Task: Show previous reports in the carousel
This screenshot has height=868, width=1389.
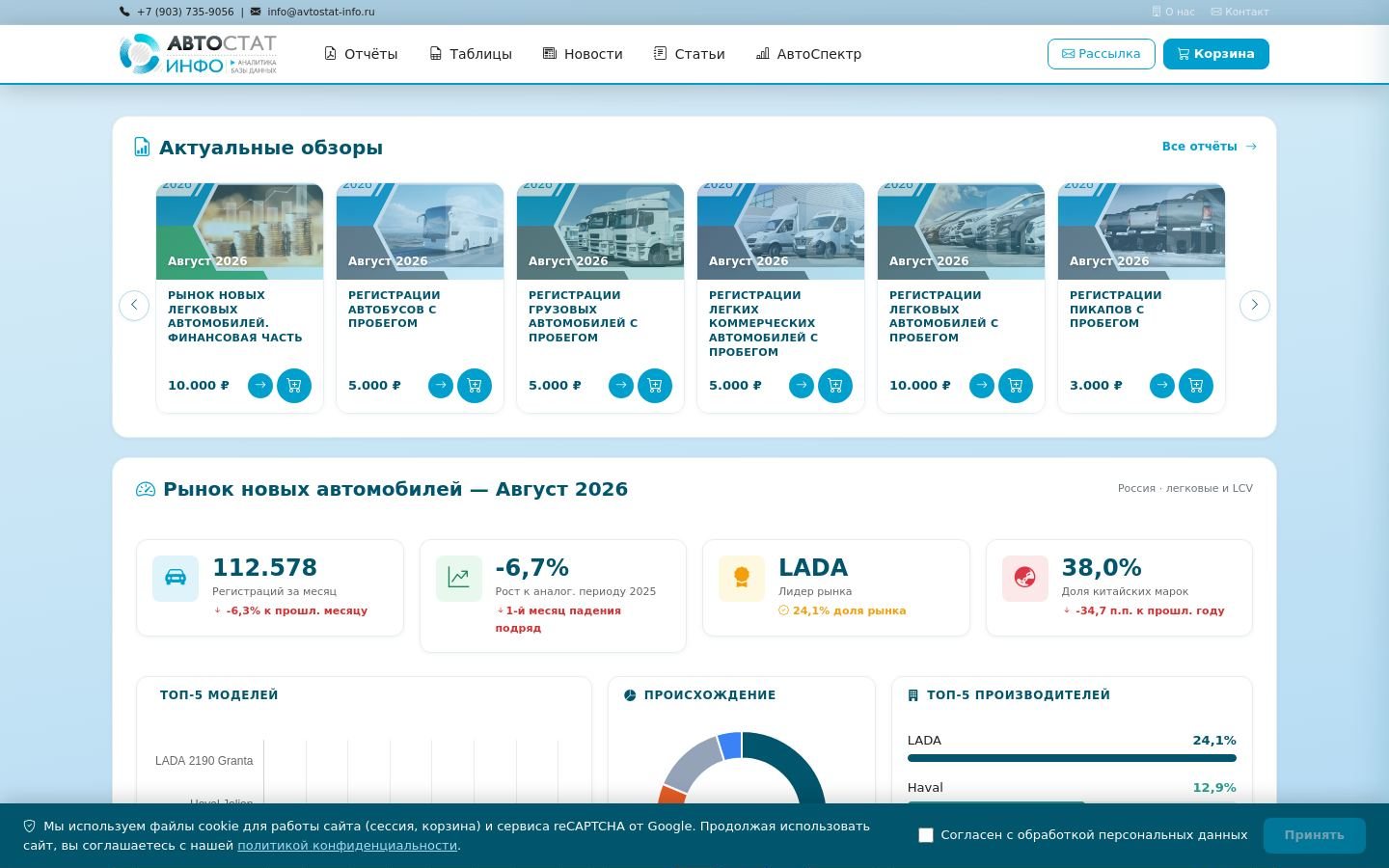Action: [x=134, y=306]
